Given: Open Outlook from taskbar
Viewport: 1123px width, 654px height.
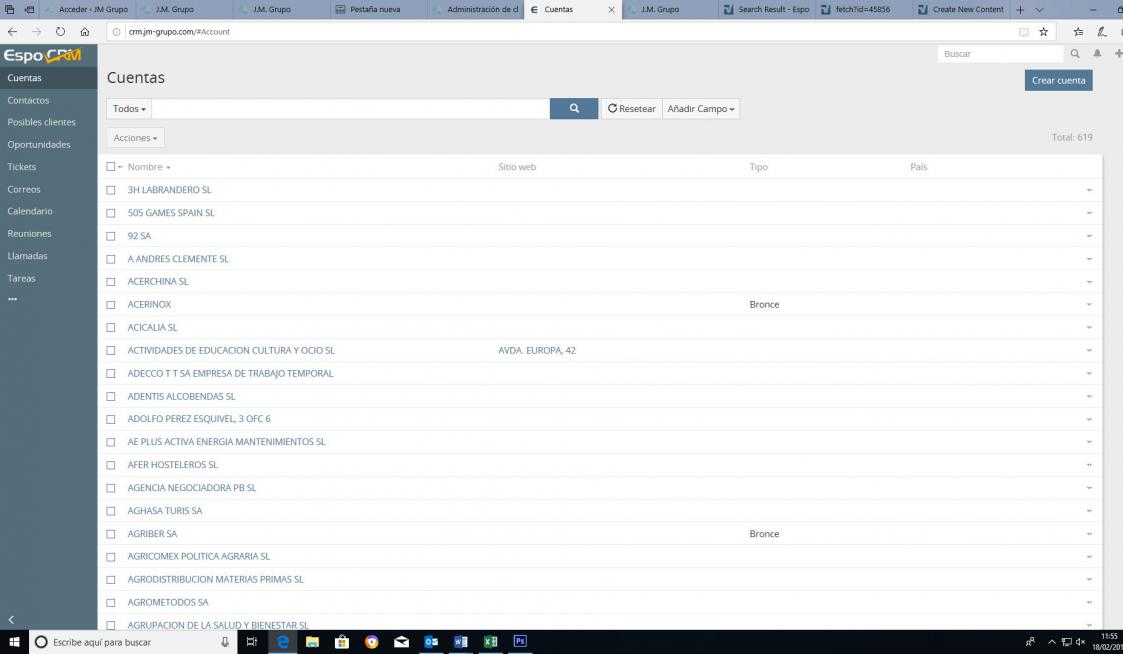Looking at the screenshot, I should pos(430,642).
